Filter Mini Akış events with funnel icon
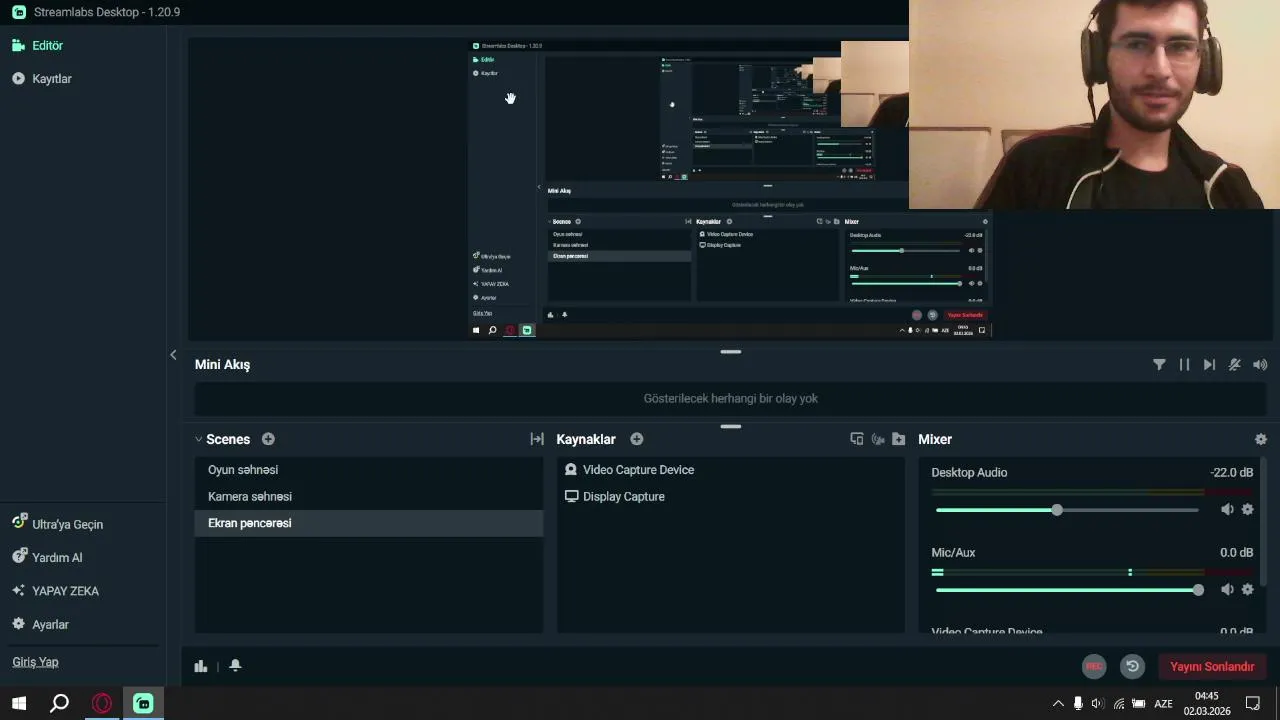This screenshot has width=1280, height=720. click(1159, 365)
